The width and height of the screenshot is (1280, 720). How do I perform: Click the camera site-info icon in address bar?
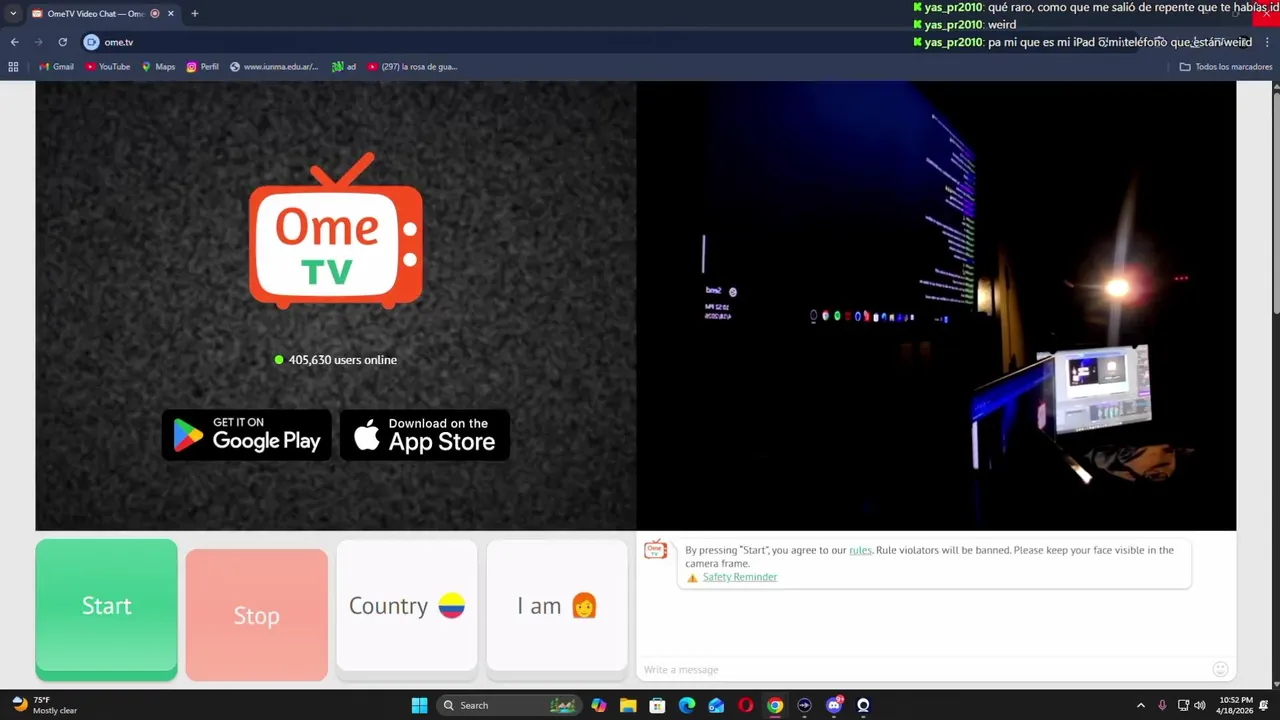tap(91, 42)
